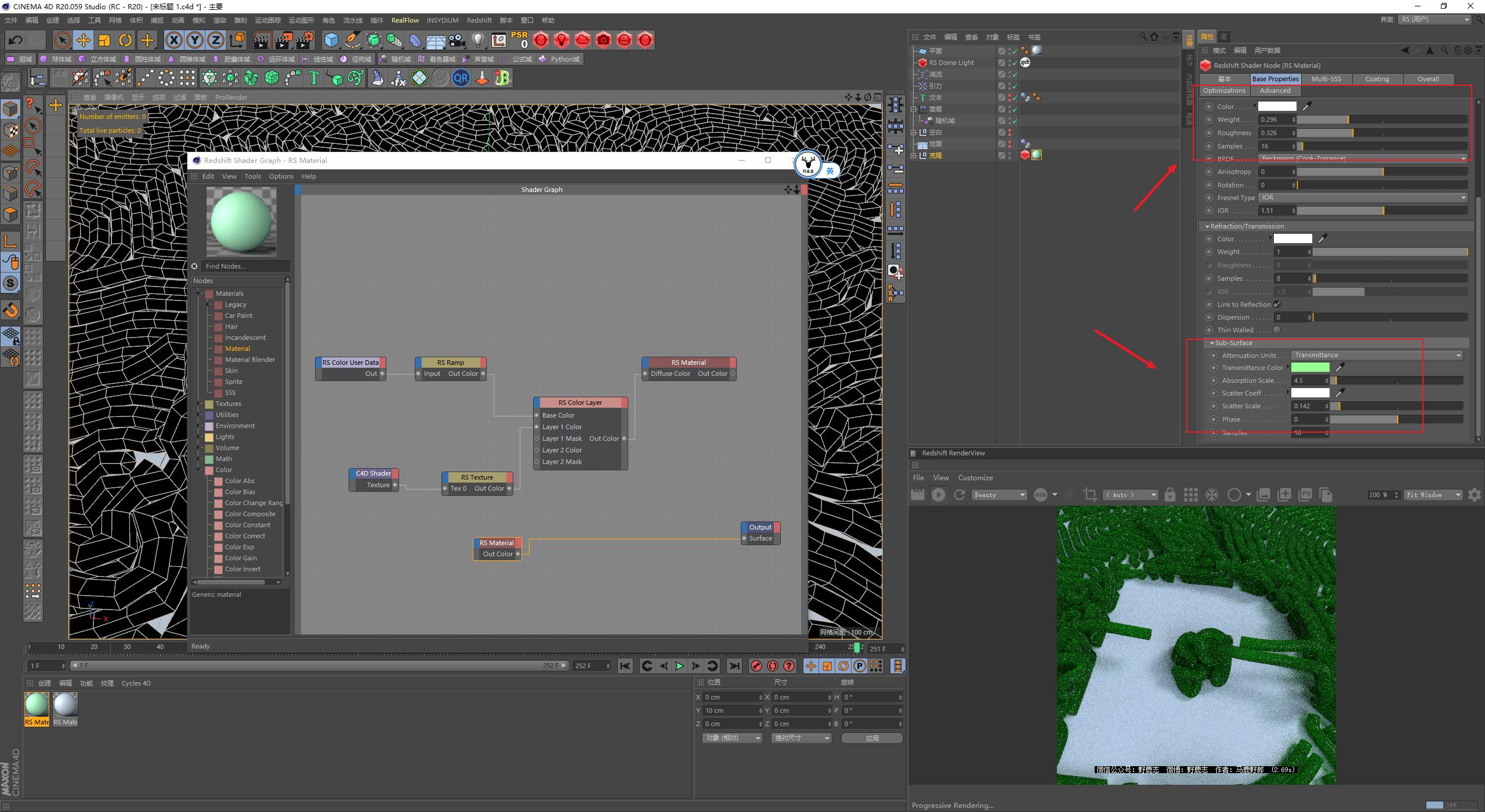Open the Attenuation Units Transmittance dropdown
This screenshot has width=1485, height=812.
click(x=1378, y=354)
